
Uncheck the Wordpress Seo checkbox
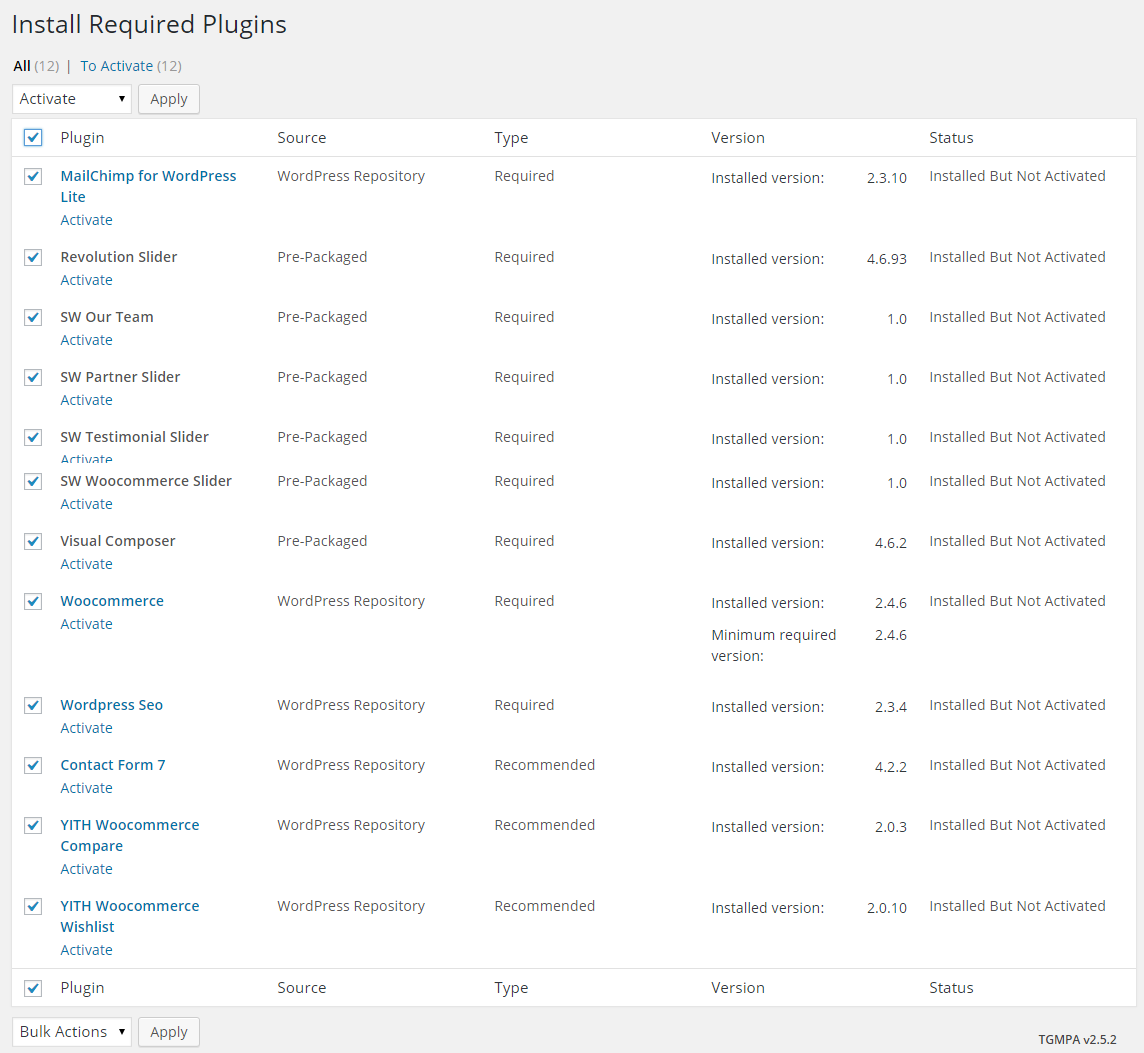point(33,706)
